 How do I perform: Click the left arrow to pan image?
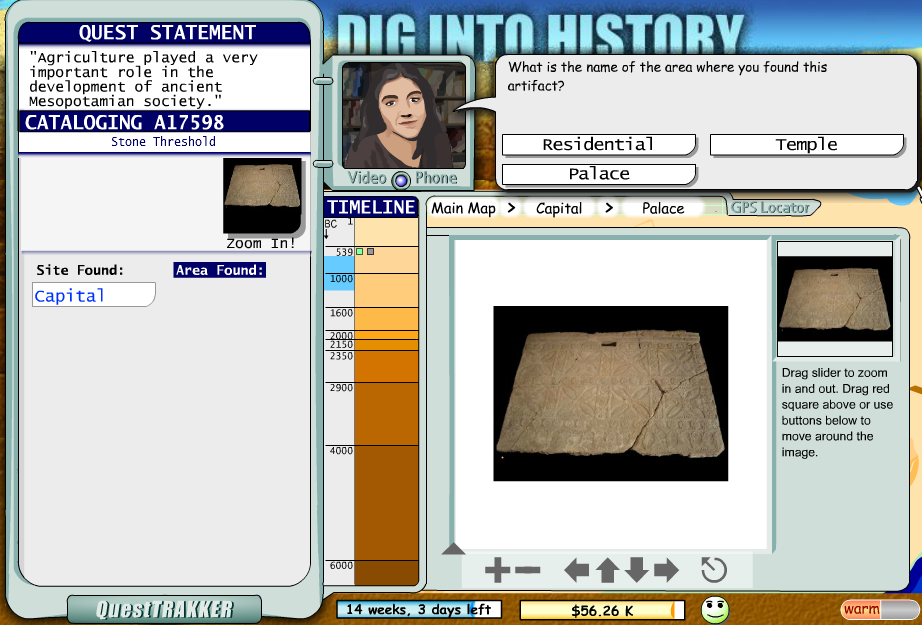click(x=577, y=568)
